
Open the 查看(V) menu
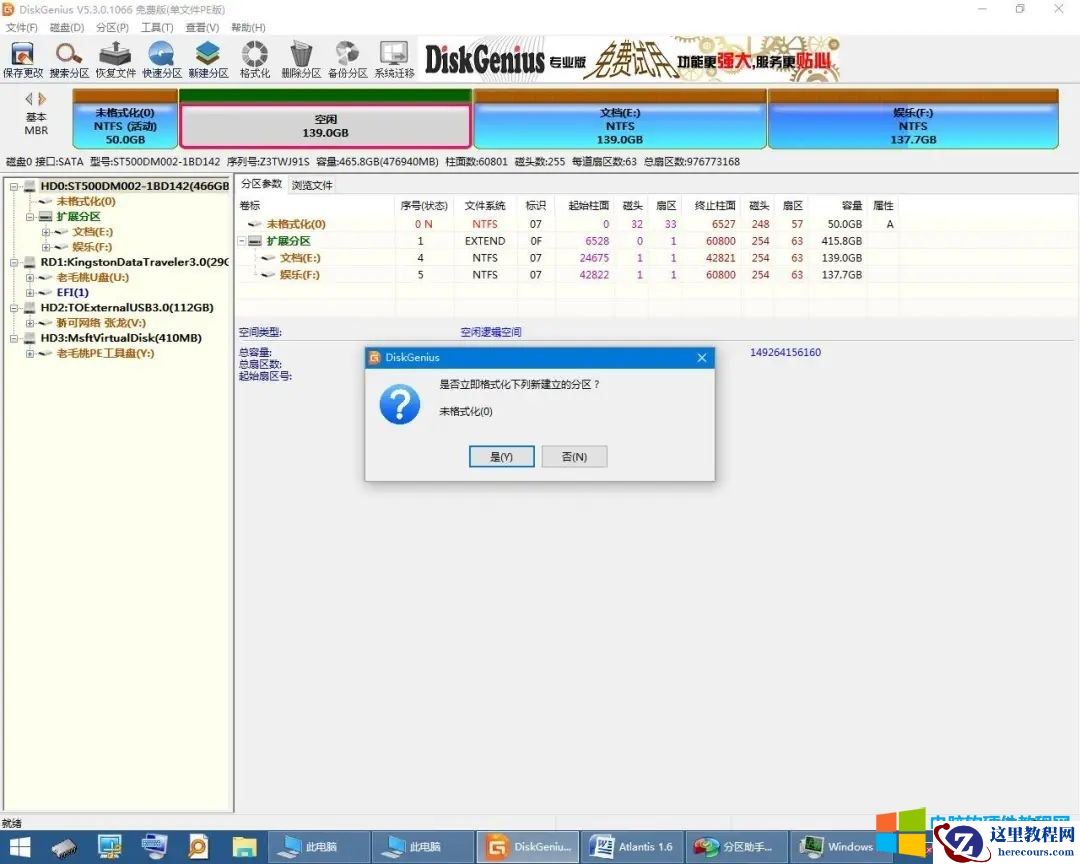pos(202,28)
